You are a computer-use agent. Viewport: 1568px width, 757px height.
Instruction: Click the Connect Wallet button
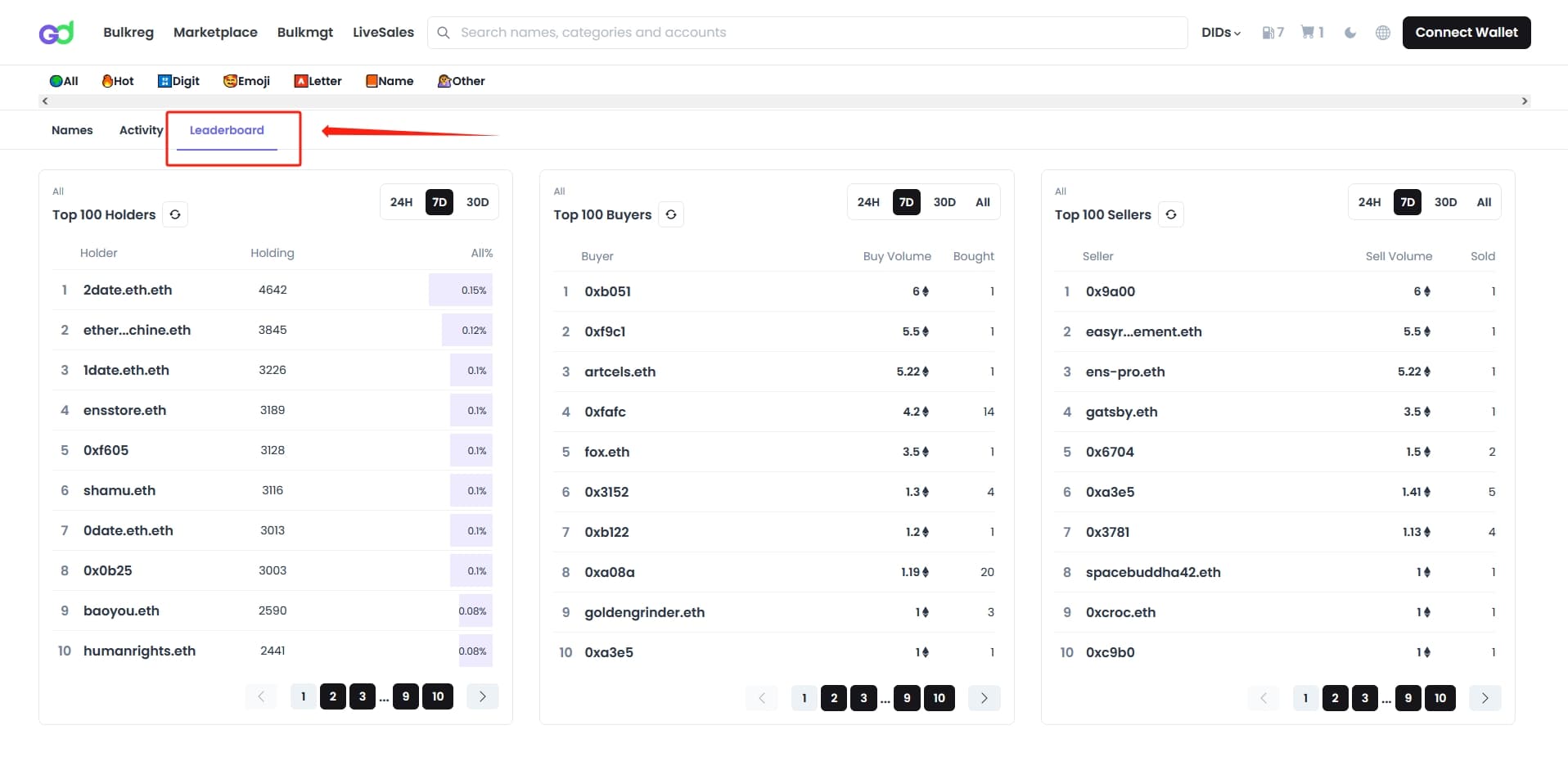tap(1467, 33)
